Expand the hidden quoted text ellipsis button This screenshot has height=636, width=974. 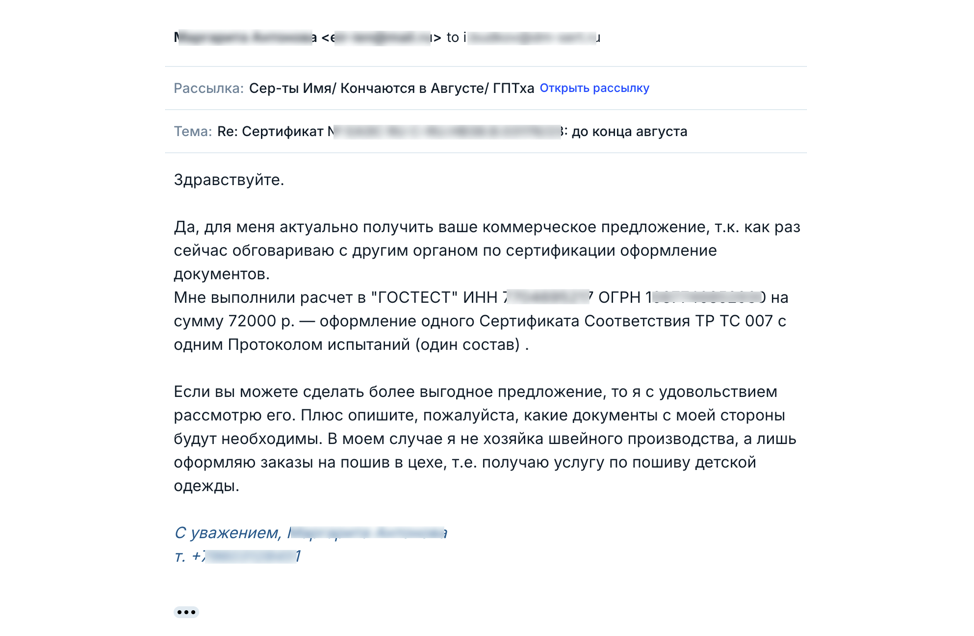[x=186, y=612]
